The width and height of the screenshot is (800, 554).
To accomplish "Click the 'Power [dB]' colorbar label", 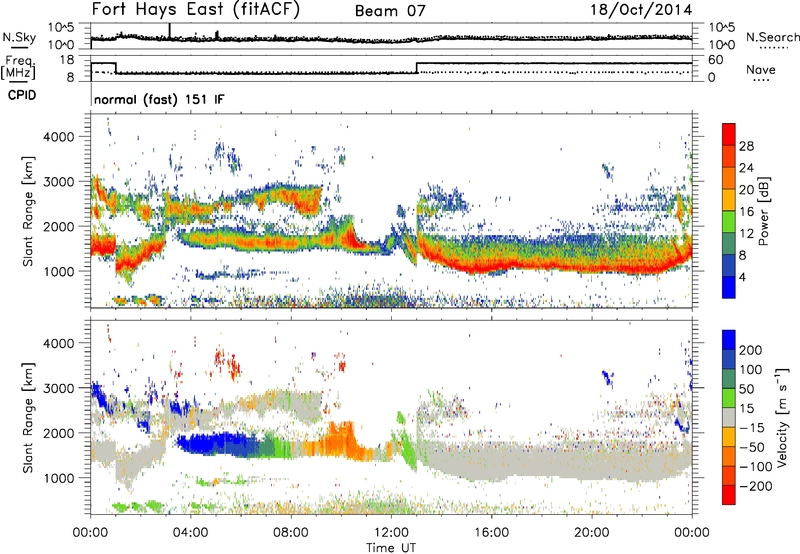I will coord(764,211).
